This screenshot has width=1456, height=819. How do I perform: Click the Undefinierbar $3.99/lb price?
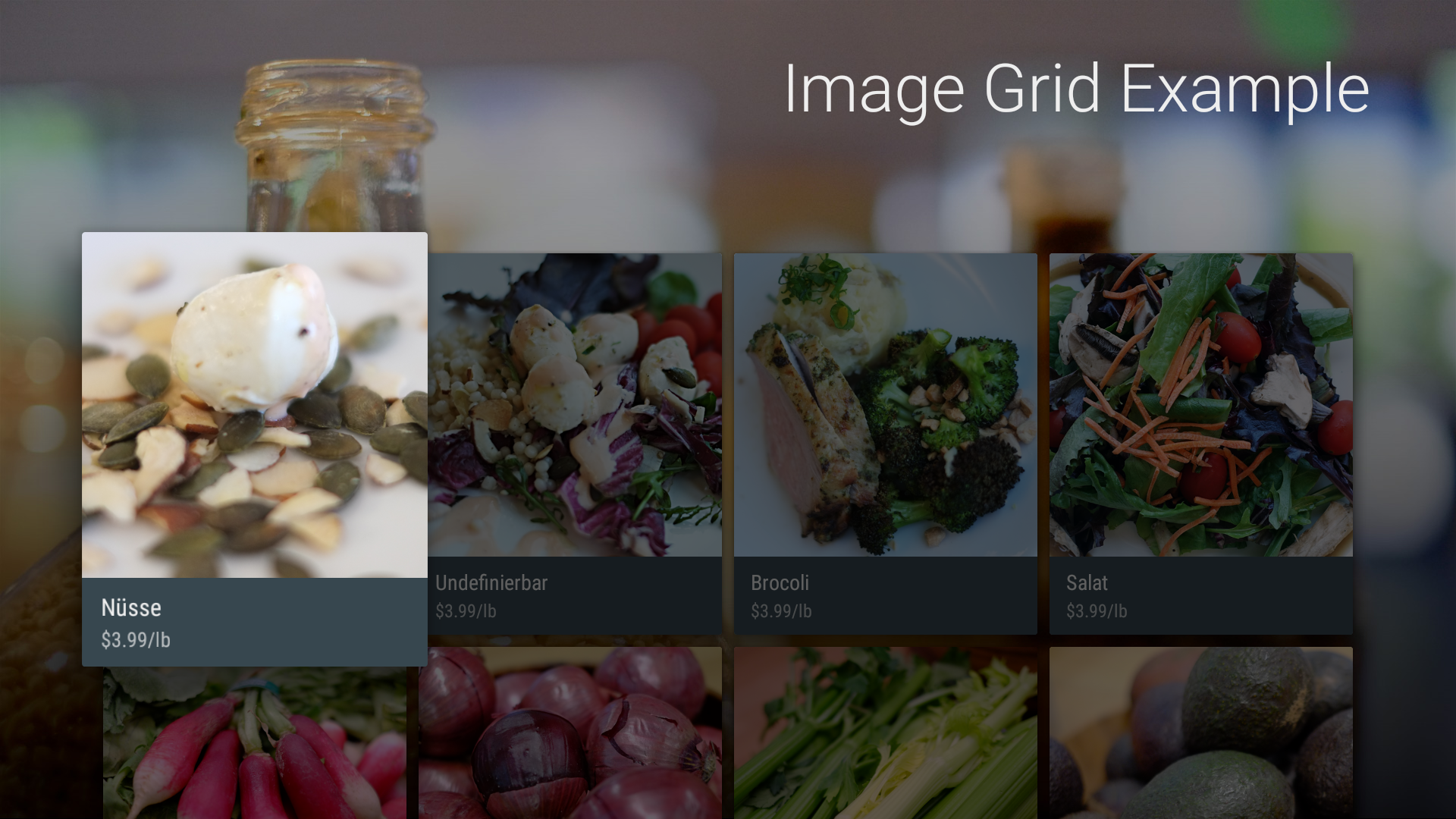click(466, 611)
